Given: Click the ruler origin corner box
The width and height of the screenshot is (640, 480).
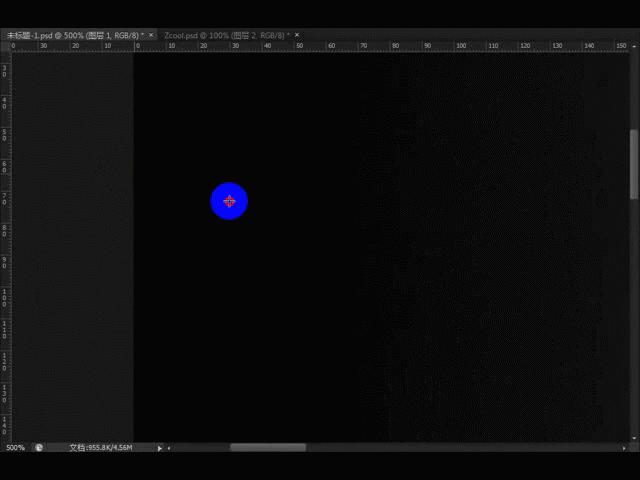Looking at the screenshot, I should click(5, 46).
